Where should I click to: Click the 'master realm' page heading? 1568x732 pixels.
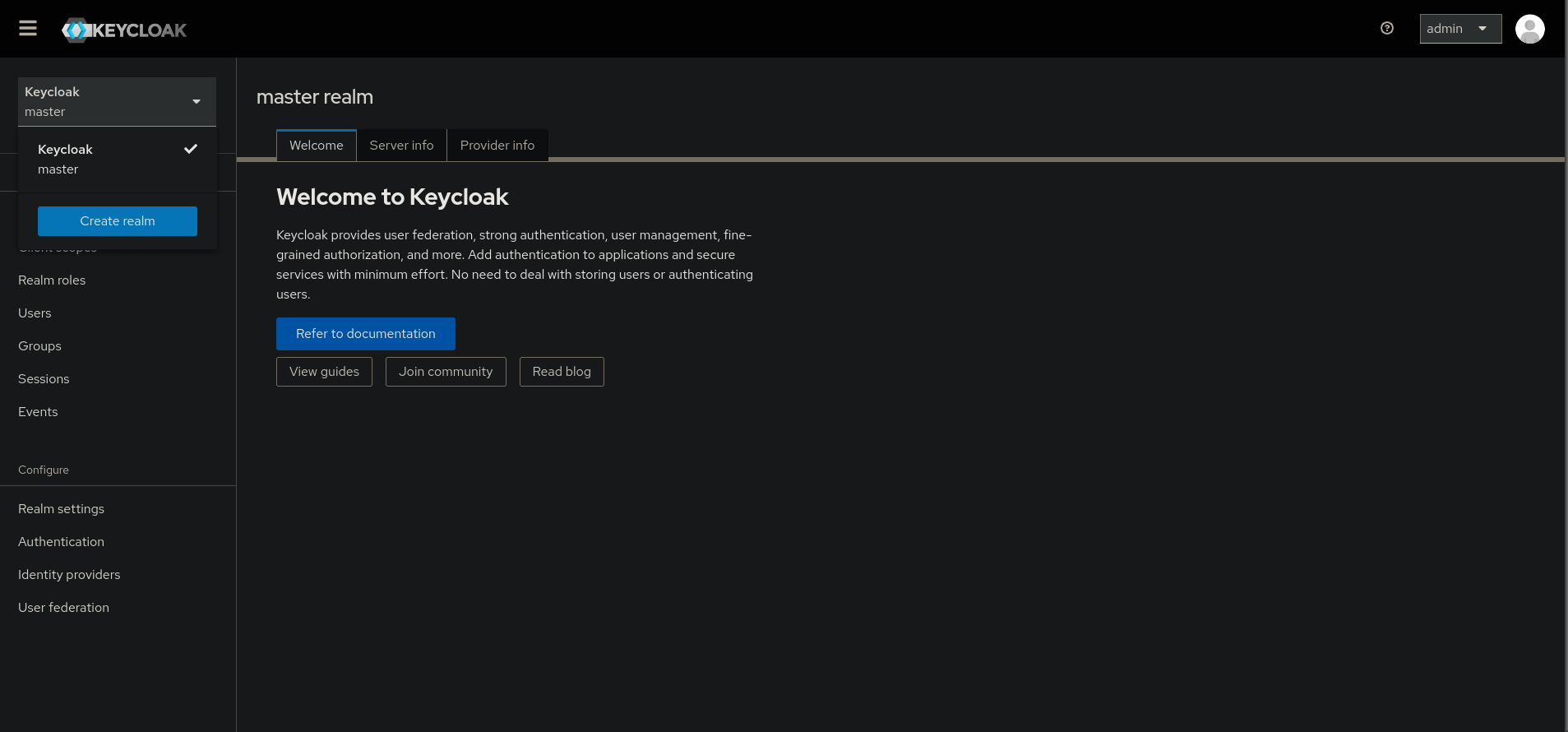coord(315,97)
